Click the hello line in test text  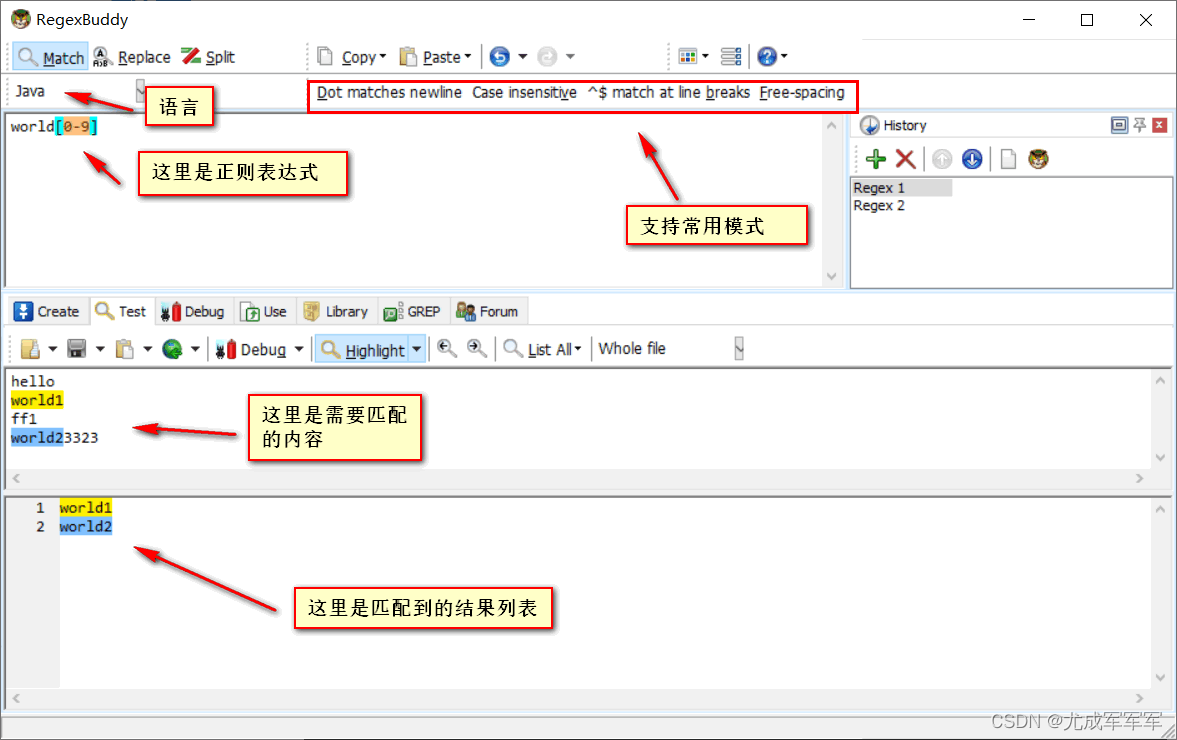click(x=32, y=381)
